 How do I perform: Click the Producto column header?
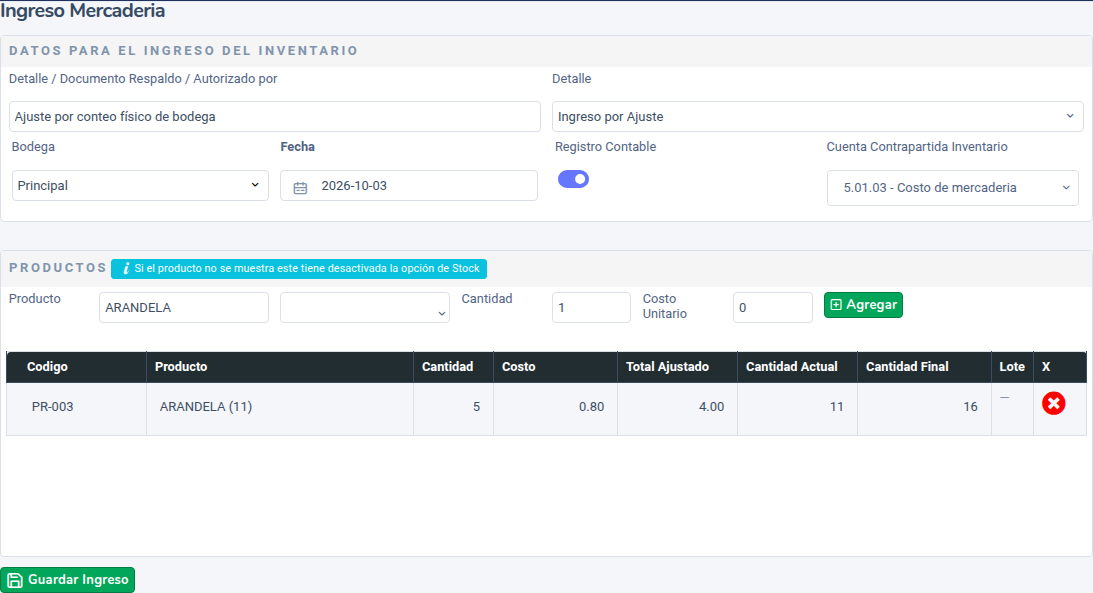280,367
